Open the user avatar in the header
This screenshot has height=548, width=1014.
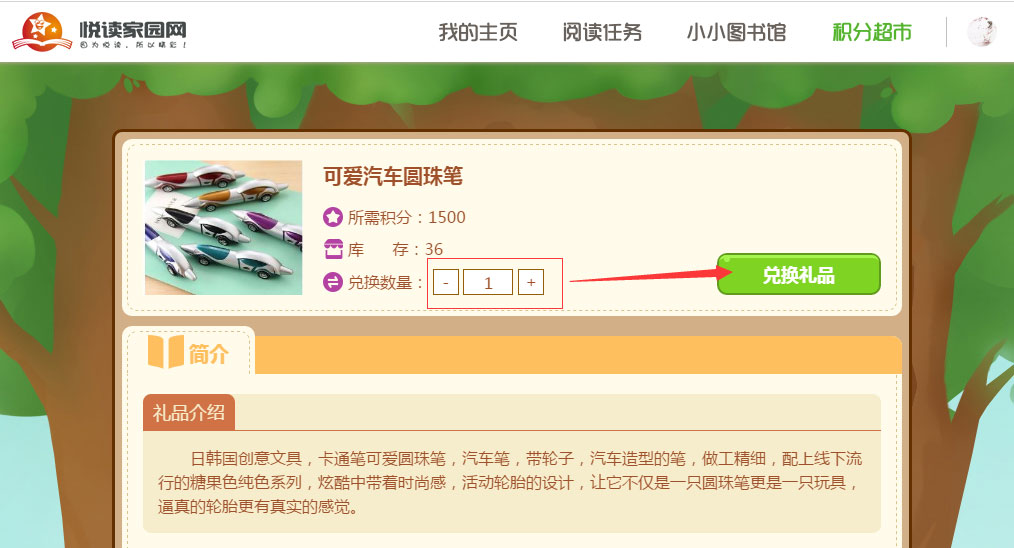[981, 32]
